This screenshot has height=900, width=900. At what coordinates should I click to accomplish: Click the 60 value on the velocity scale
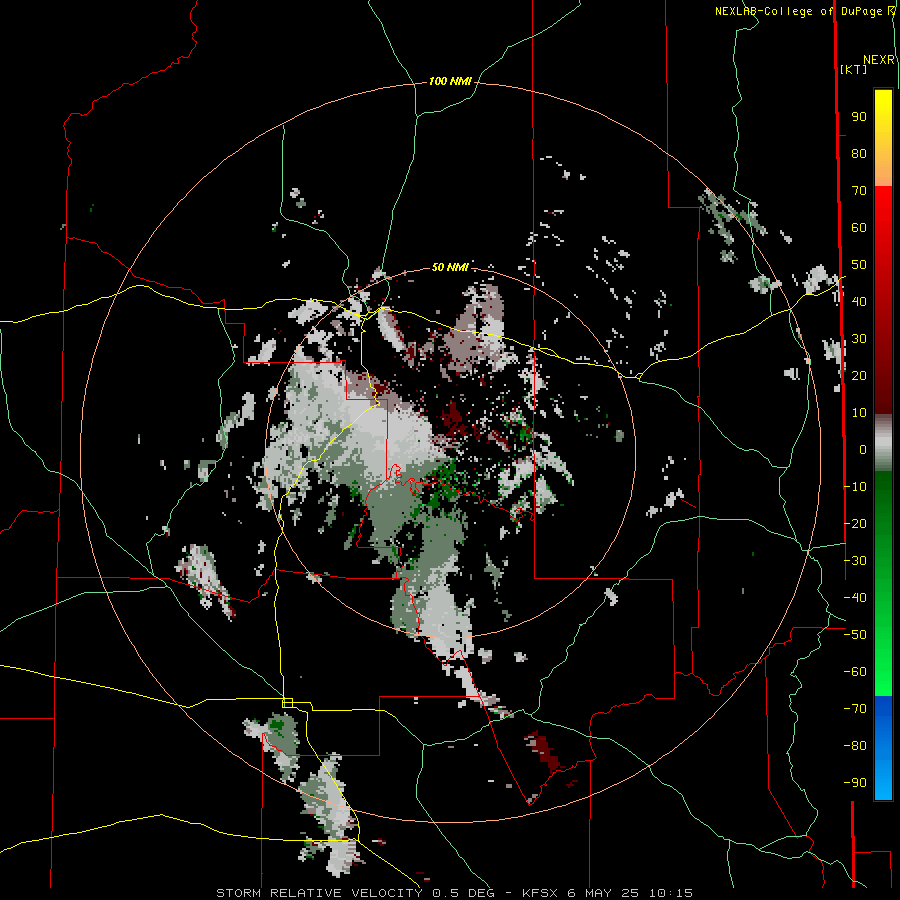tap(859, 228)
